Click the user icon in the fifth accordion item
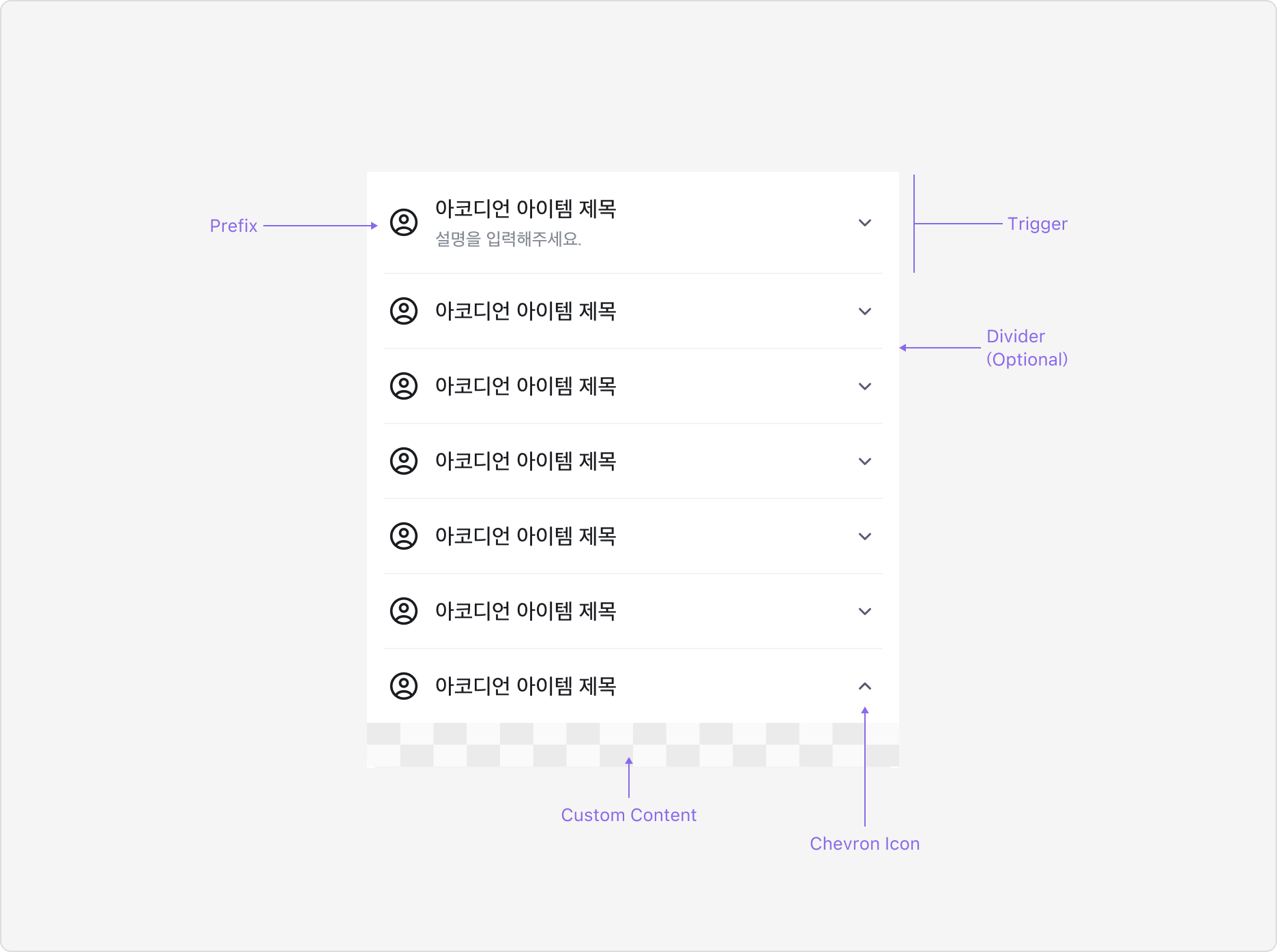This screenshot has width=1277, height=952. point(404,537)
